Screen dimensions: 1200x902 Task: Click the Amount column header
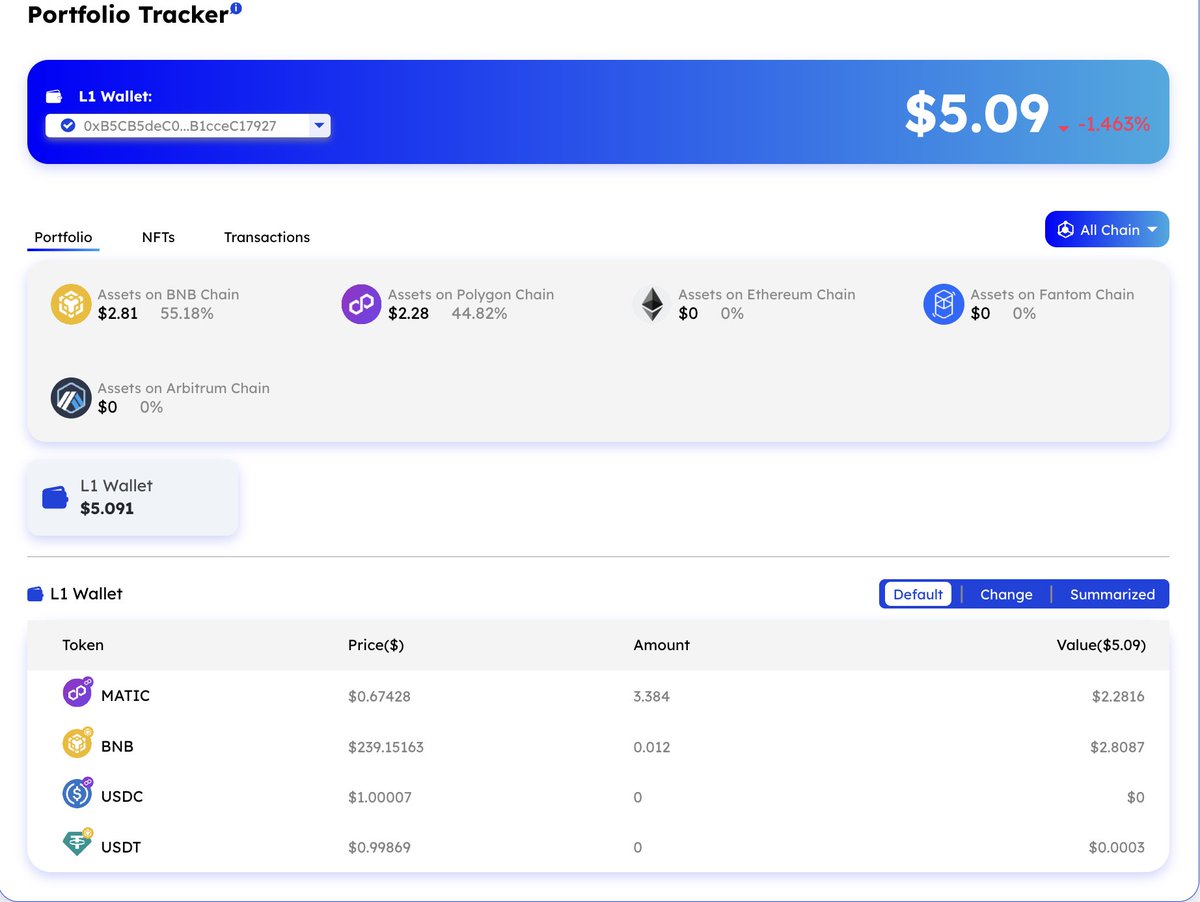tap(662, 645)
